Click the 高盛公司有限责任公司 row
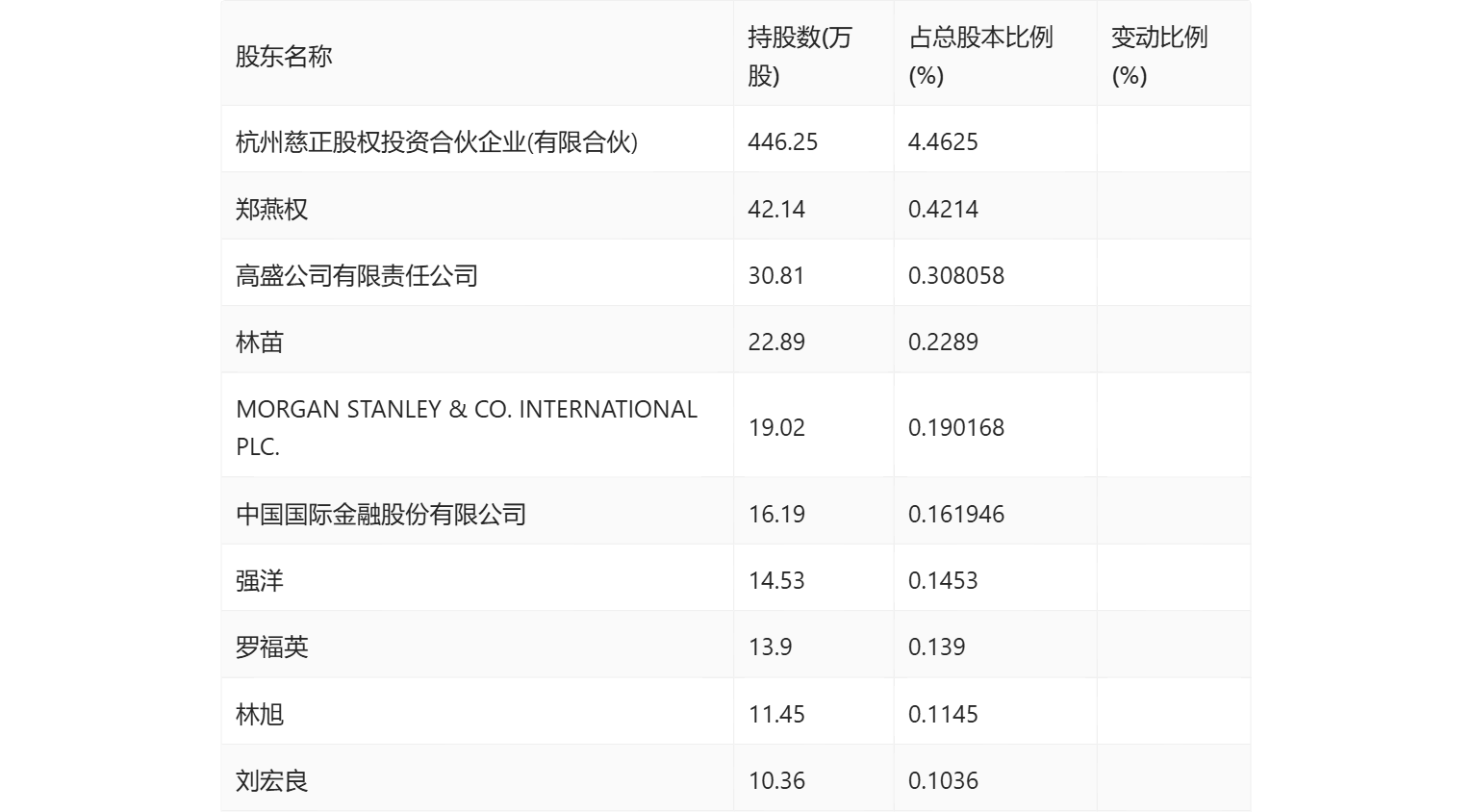Screen dimensions: 1473x812 pyautogui.click(x=358, y=275)
